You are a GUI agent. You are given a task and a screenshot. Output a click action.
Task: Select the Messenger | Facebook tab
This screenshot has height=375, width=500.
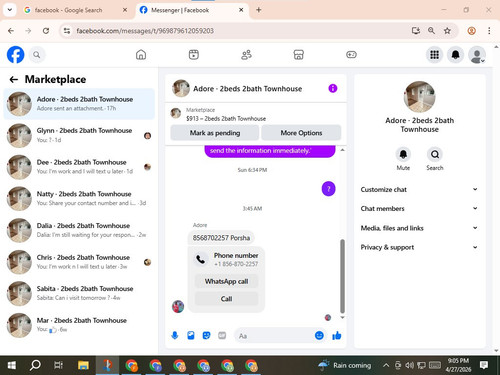(x=192, y=10)
